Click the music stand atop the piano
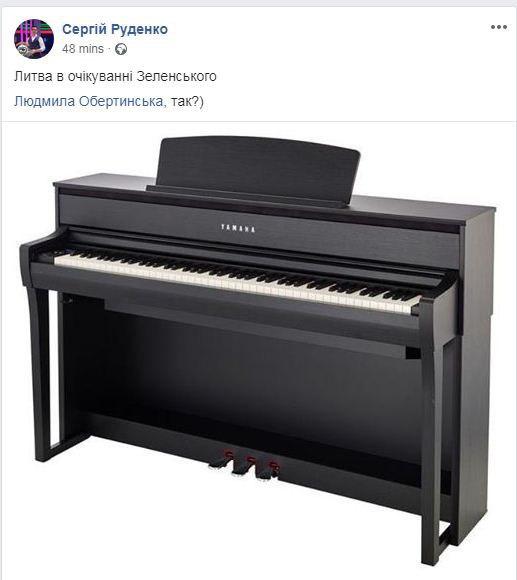The height and width of the screenshot is (580, 517). 257,170
